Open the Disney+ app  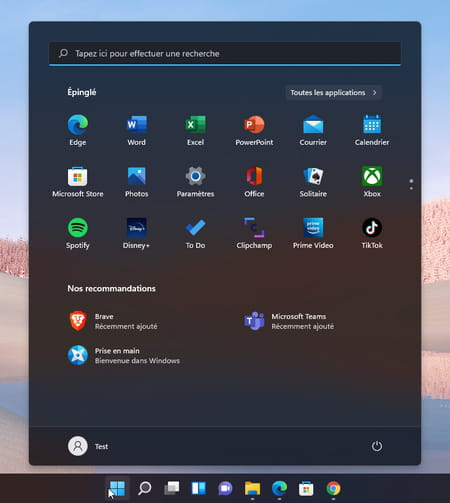[x=137, y=234]
